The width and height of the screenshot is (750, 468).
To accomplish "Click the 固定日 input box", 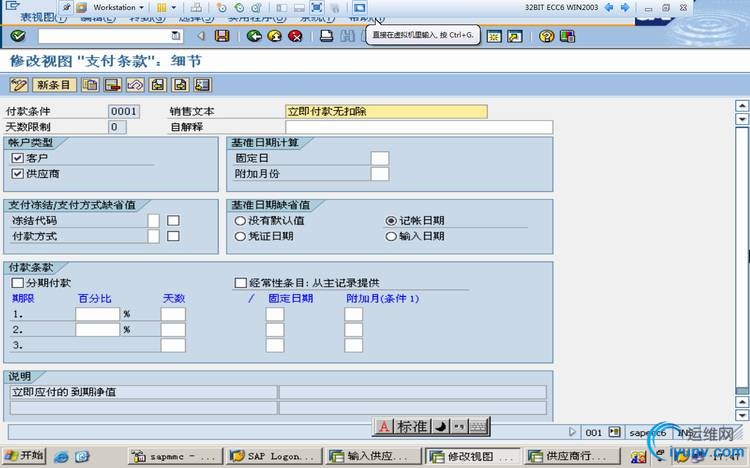I will 380,158.
